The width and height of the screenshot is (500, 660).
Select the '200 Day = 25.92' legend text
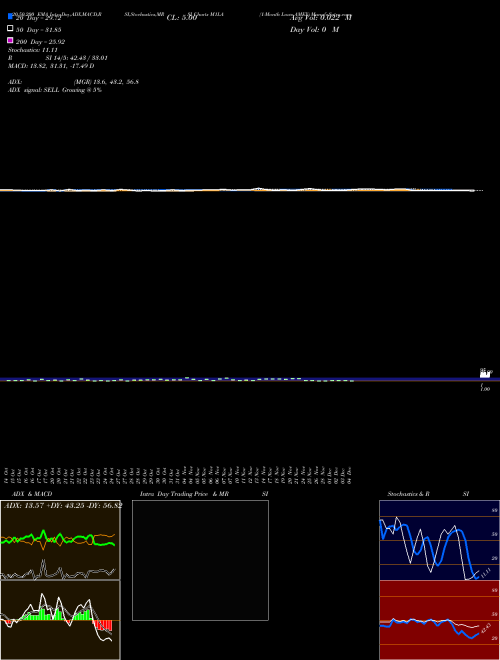(x=40, y=42)
